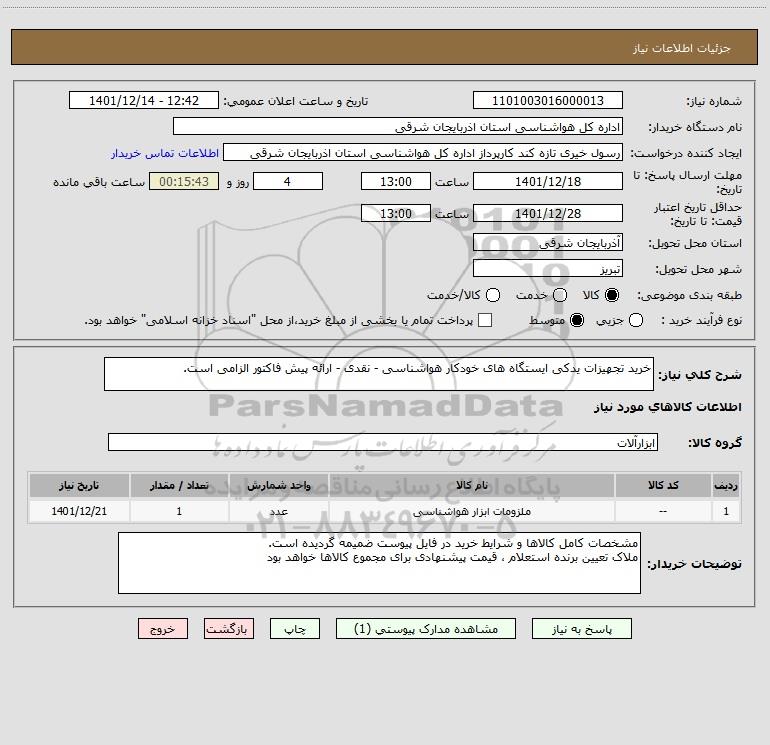This screenshot has height=745, width=770.
Task: Toggle the اسناد خزانه اسلامی payment checkbox
Action: (485, 320)
